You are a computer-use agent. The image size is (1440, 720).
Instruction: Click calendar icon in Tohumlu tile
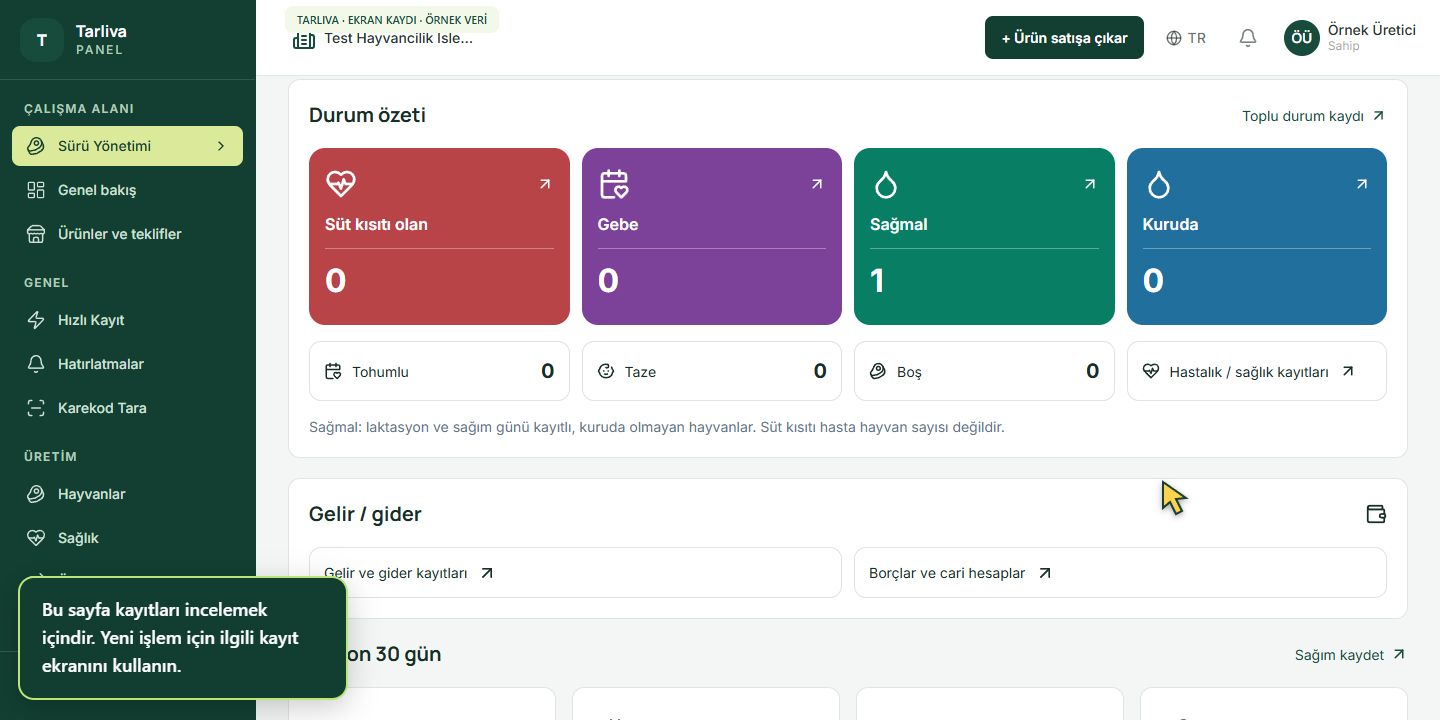coord(334,372)
